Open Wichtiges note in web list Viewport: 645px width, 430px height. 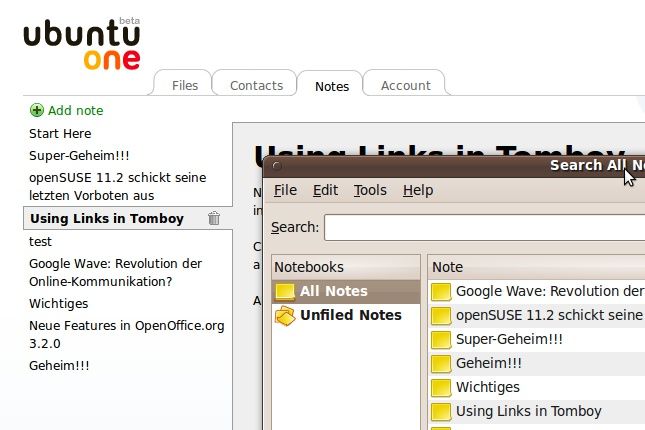point(58,304)
